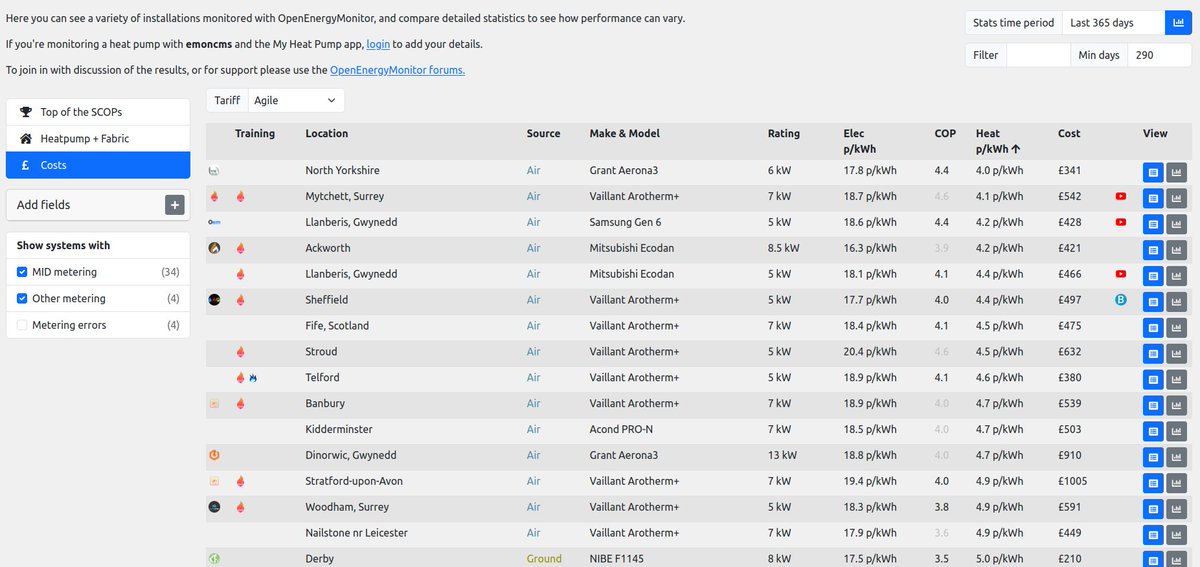Toggle the MID metering checkbox
The width and height of the screenshot is (1200, 567).
23,272
